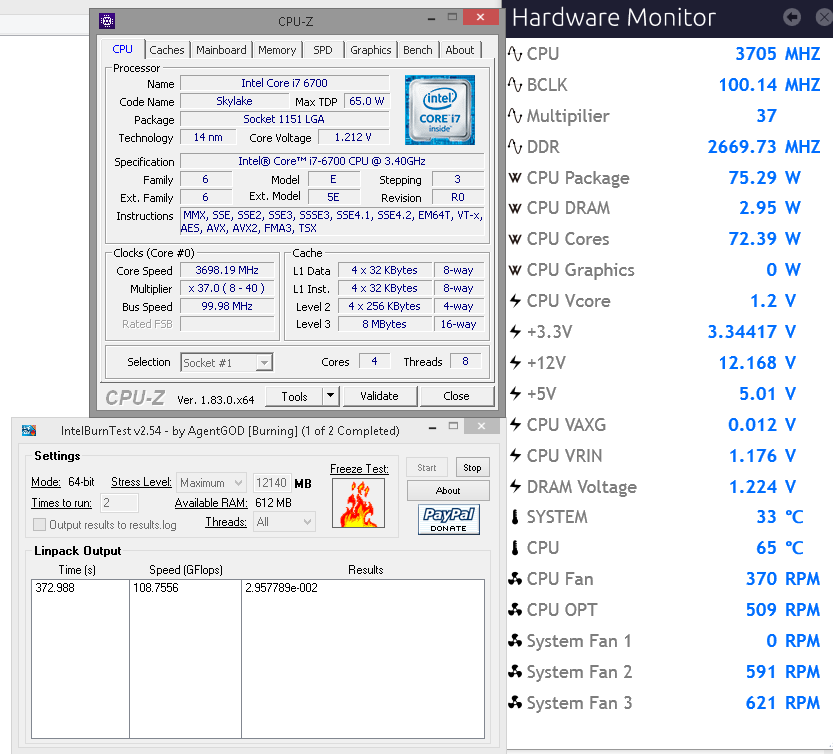Click the Stop button in IntelBurnTest
The width and height of the screenshot is (833, 754).
pyautogui.click(x=472, y=468)
